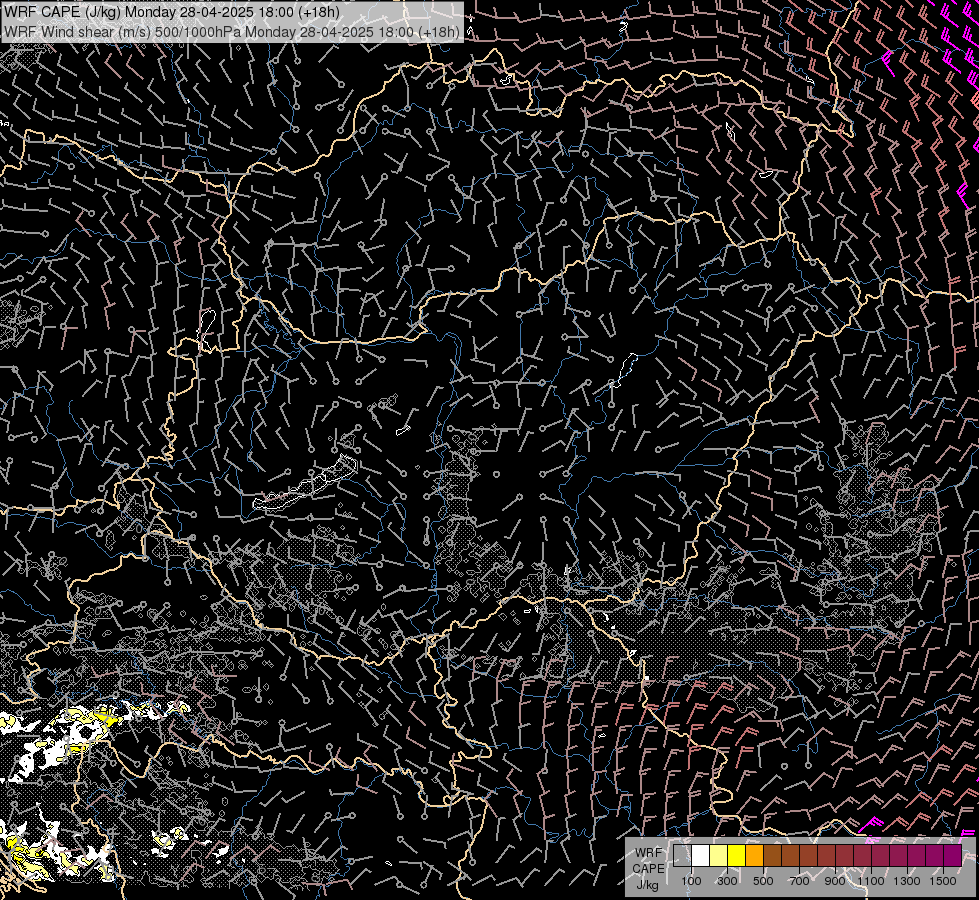Click the J/kg unit text in legend
The height and width of the screenshot is (900, 979).
pos(647,885)
